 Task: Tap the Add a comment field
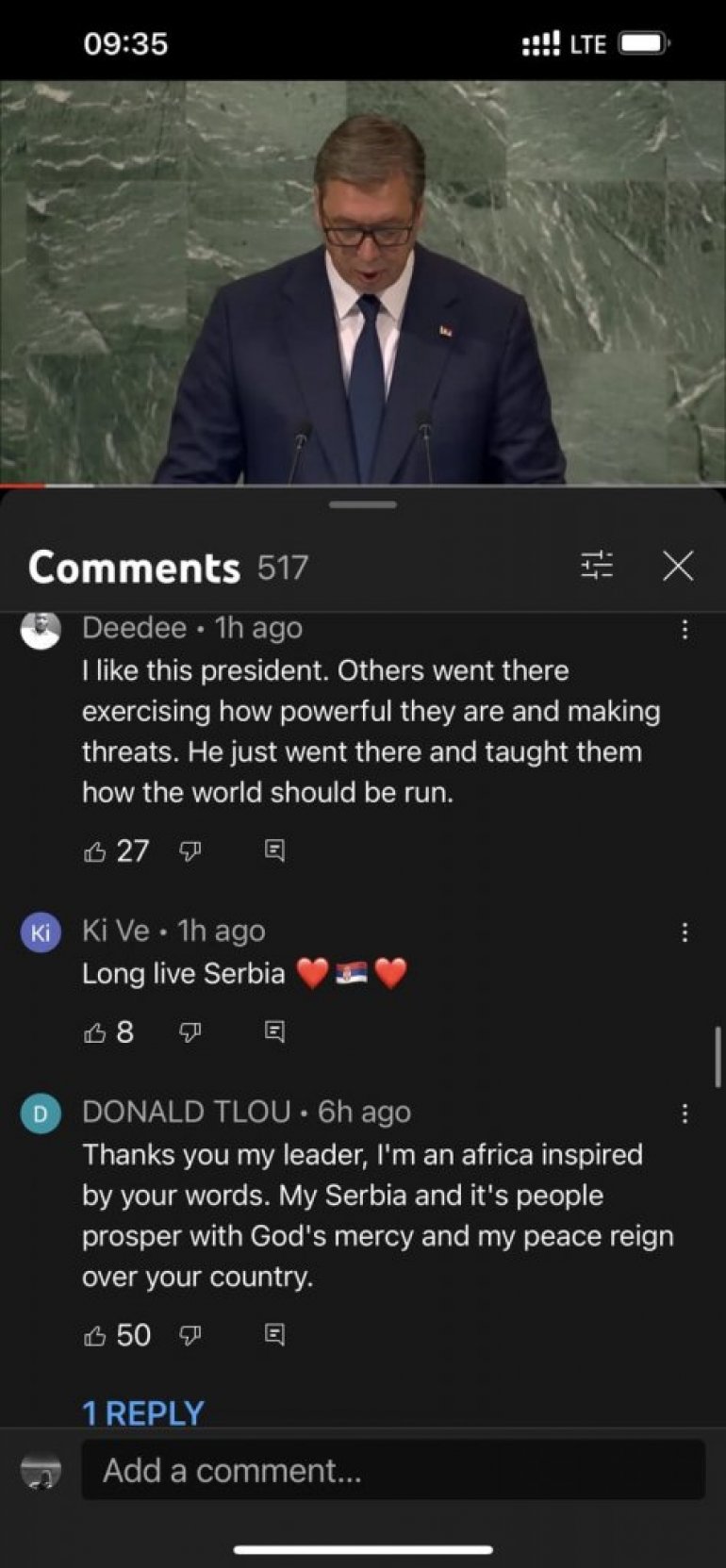[x=393, y=1470]
